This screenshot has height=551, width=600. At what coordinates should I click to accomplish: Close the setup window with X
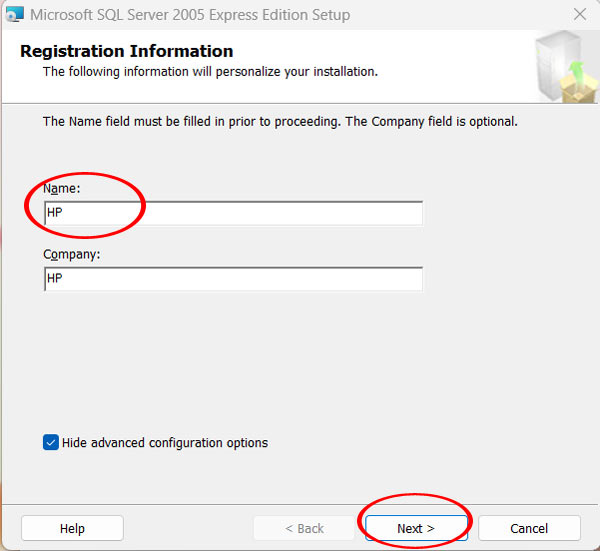pyautogui.click(x=579, y=15)
